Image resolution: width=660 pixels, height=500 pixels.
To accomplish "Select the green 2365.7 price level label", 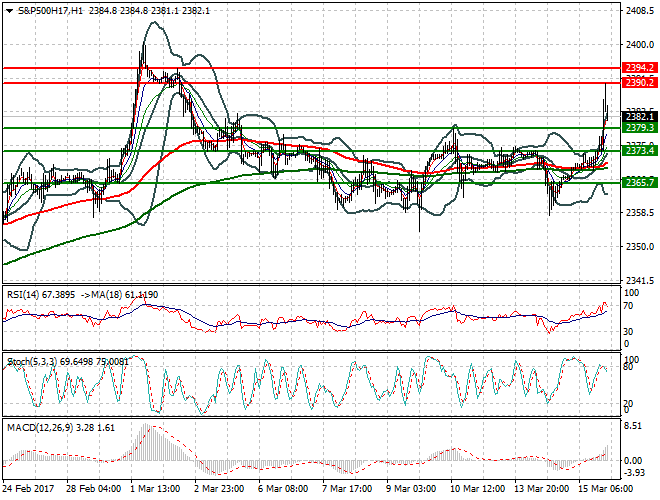I will click(x=639, y=182).
